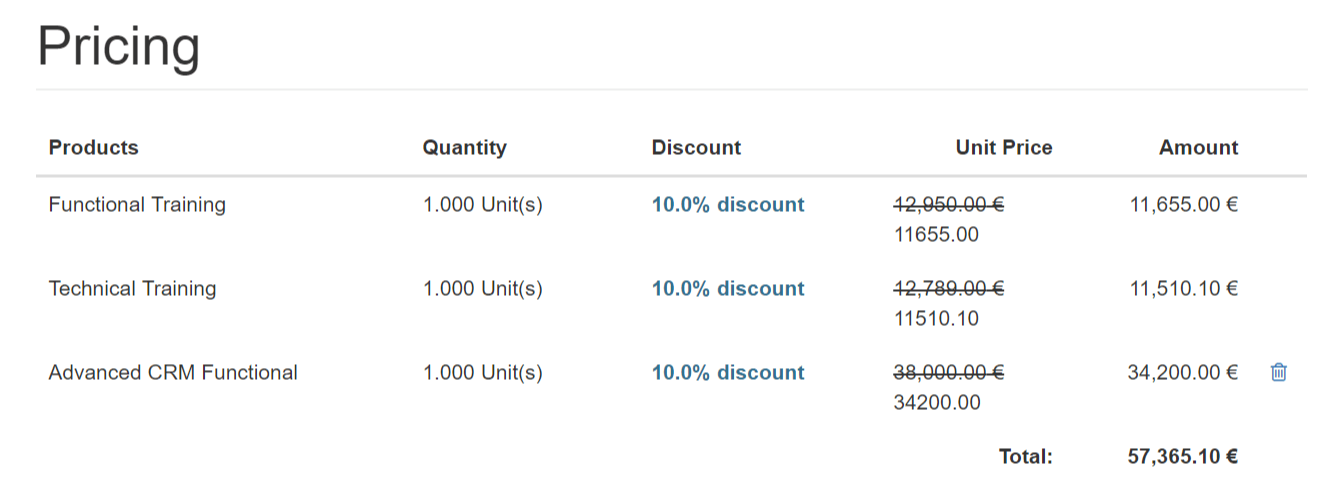This screenshot has width=1335, height=486.
Task: Click the 34,200.00 € amount
Action: point(1182,373)
